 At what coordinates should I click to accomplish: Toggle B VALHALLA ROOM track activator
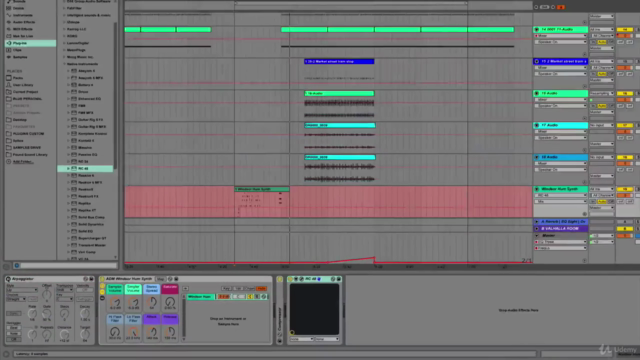pyautogui.click(x=624, y=229)
